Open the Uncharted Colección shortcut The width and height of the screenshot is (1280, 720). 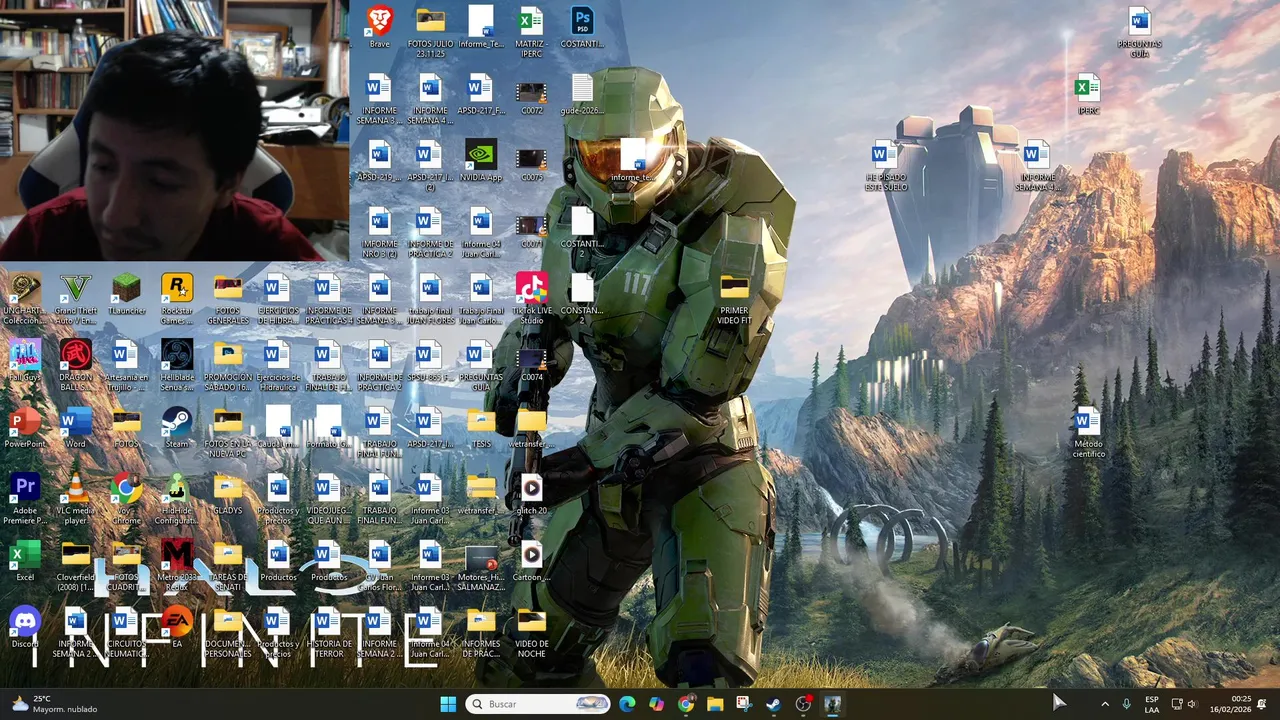click(24, 299)
